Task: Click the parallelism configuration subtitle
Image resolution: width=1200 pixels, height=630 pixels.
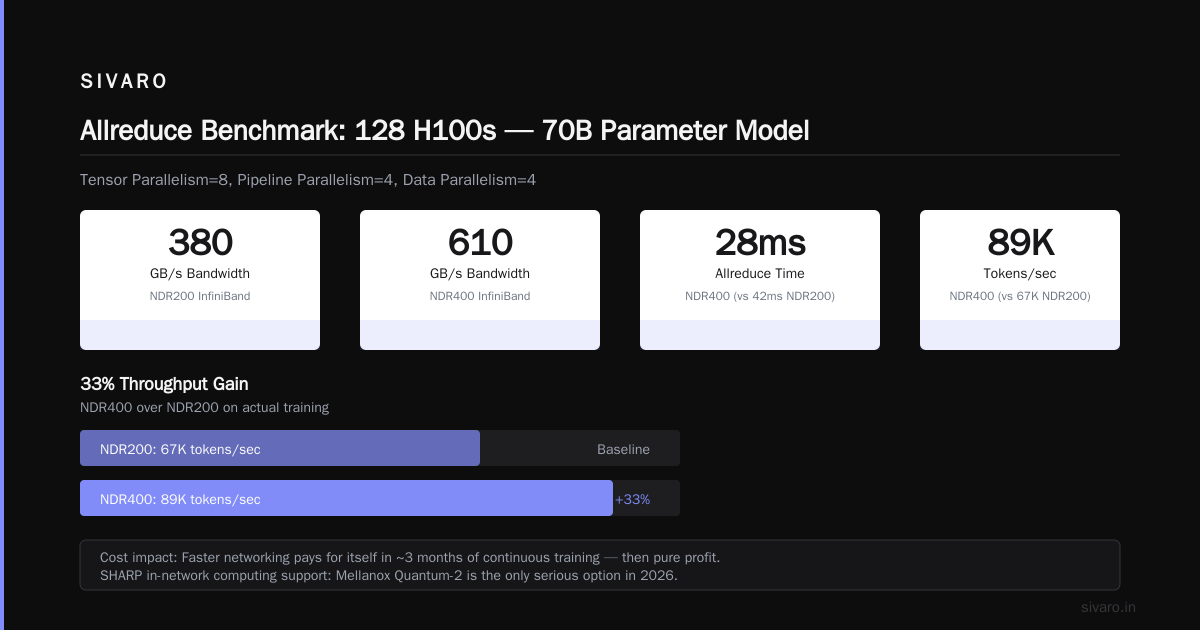Action: point(309,180)
